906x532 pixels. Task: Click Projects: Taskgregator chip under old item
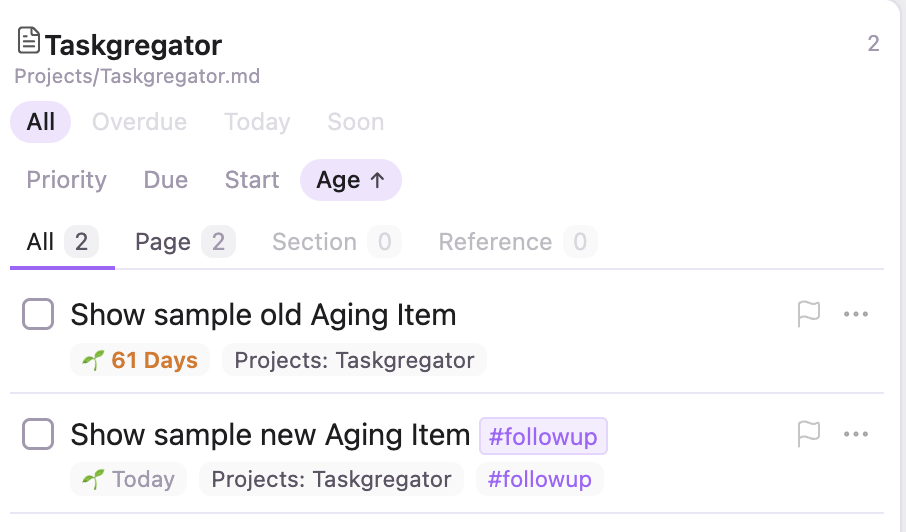pyautogui.click(x=354, y=360)
